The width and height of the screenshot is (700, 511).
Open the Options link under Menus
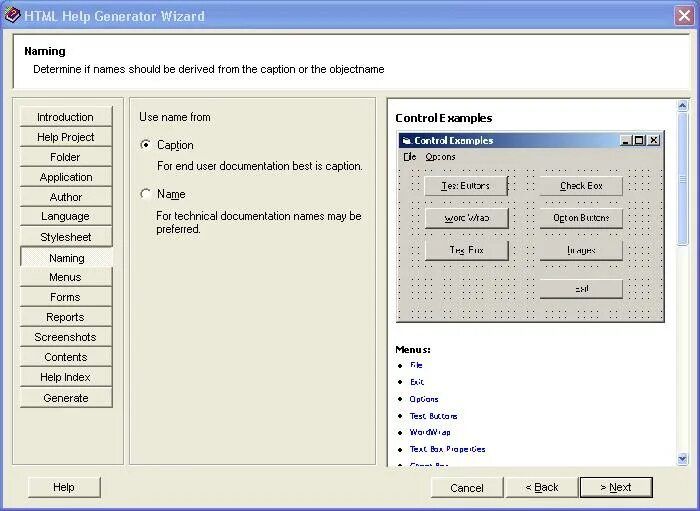pos(424,399)
